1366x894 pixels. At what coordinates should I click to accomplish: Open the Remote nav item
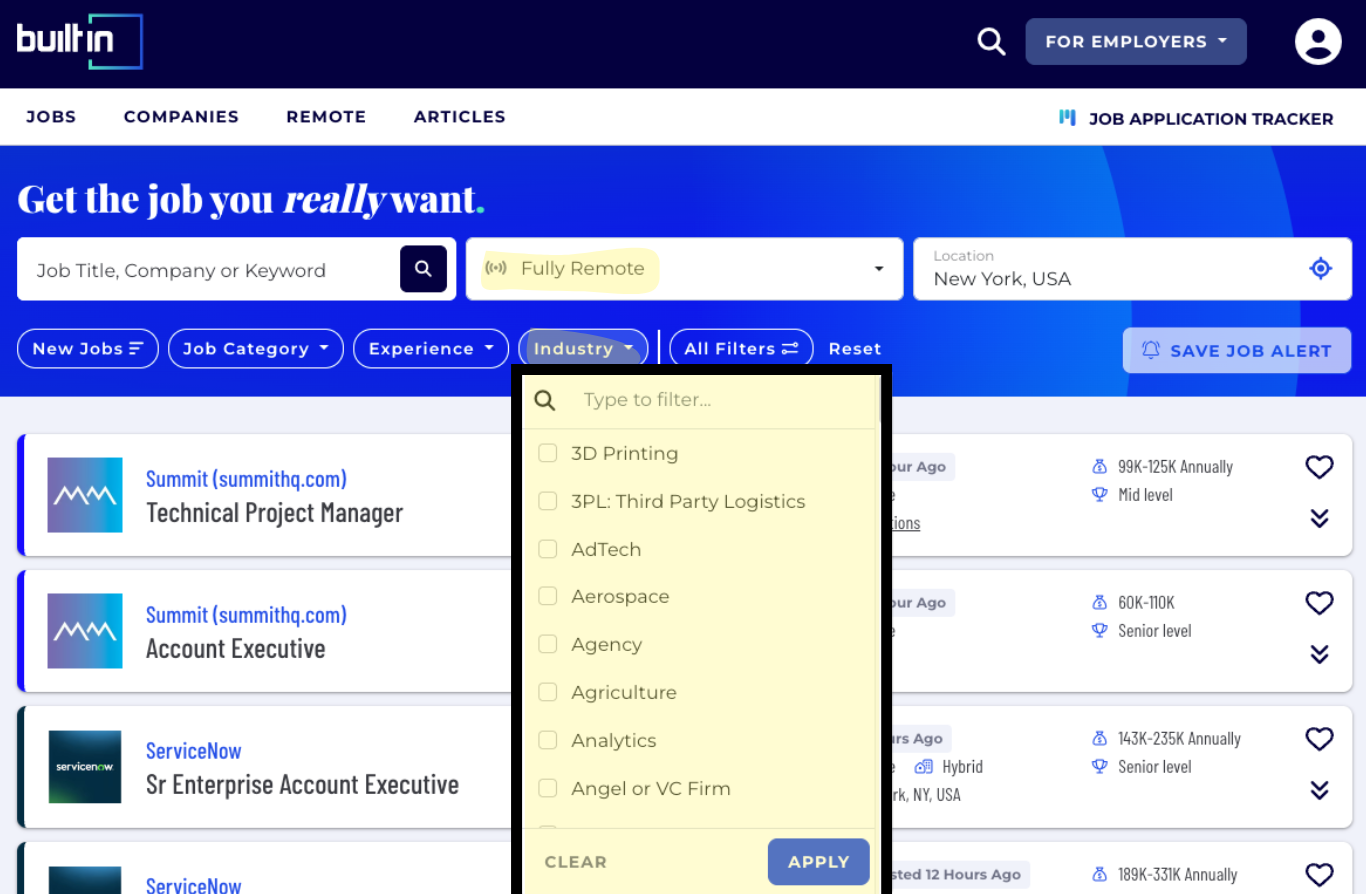326,117
